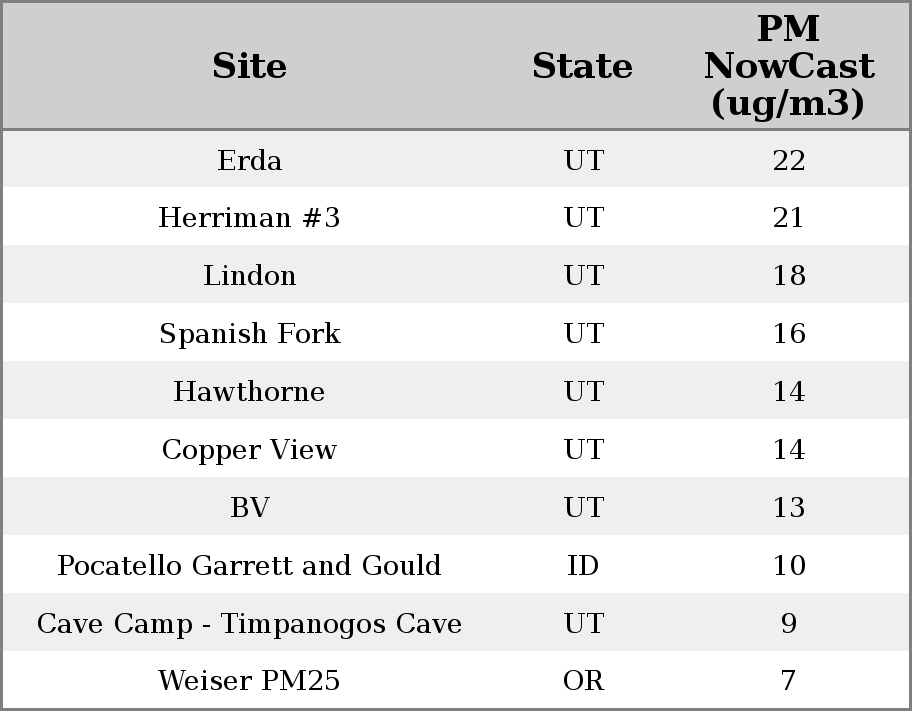
Task: Select the Erda site cell
Action: (x=249, y=161)
